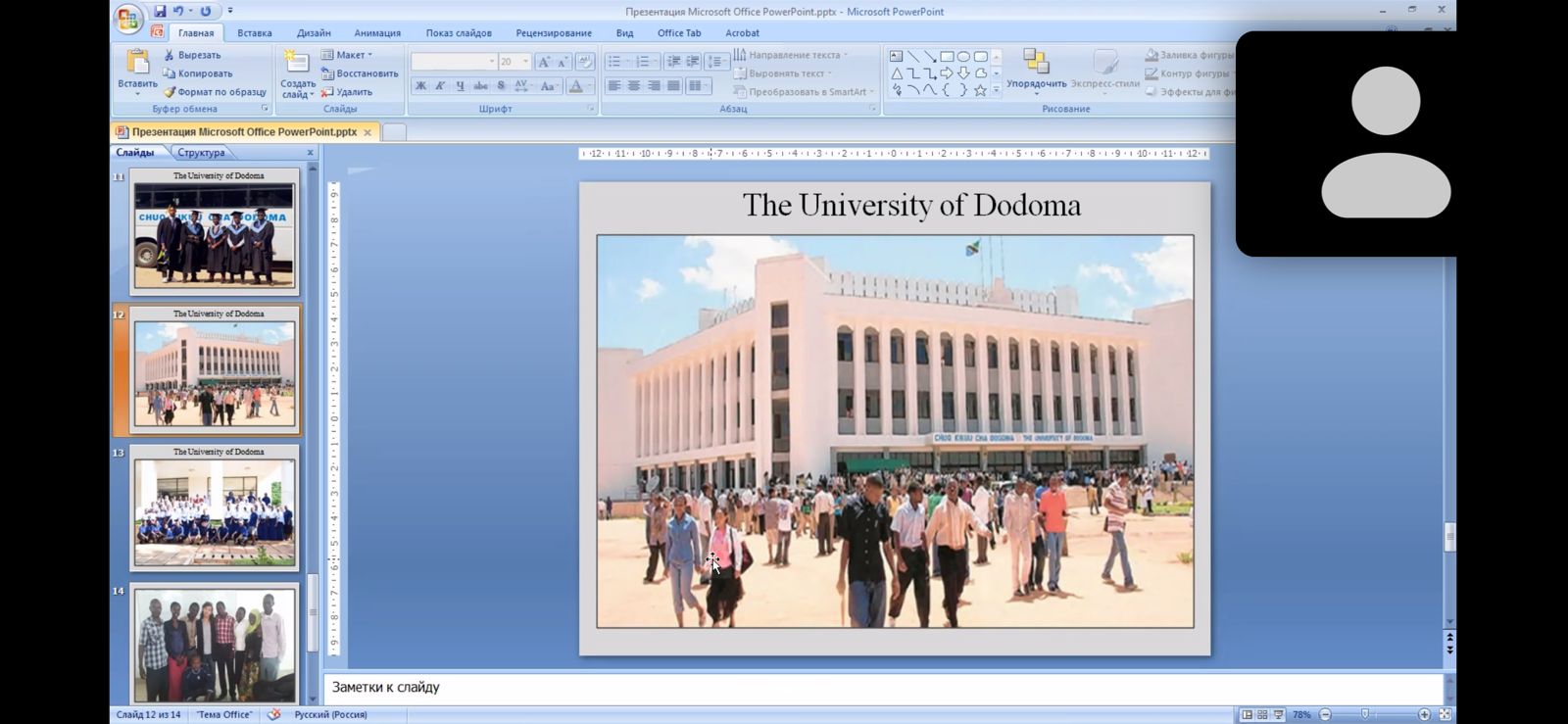Create a new slide with Создать слайд
The width and height of the screenshot is (1568, 724).
tap(297, 73)
